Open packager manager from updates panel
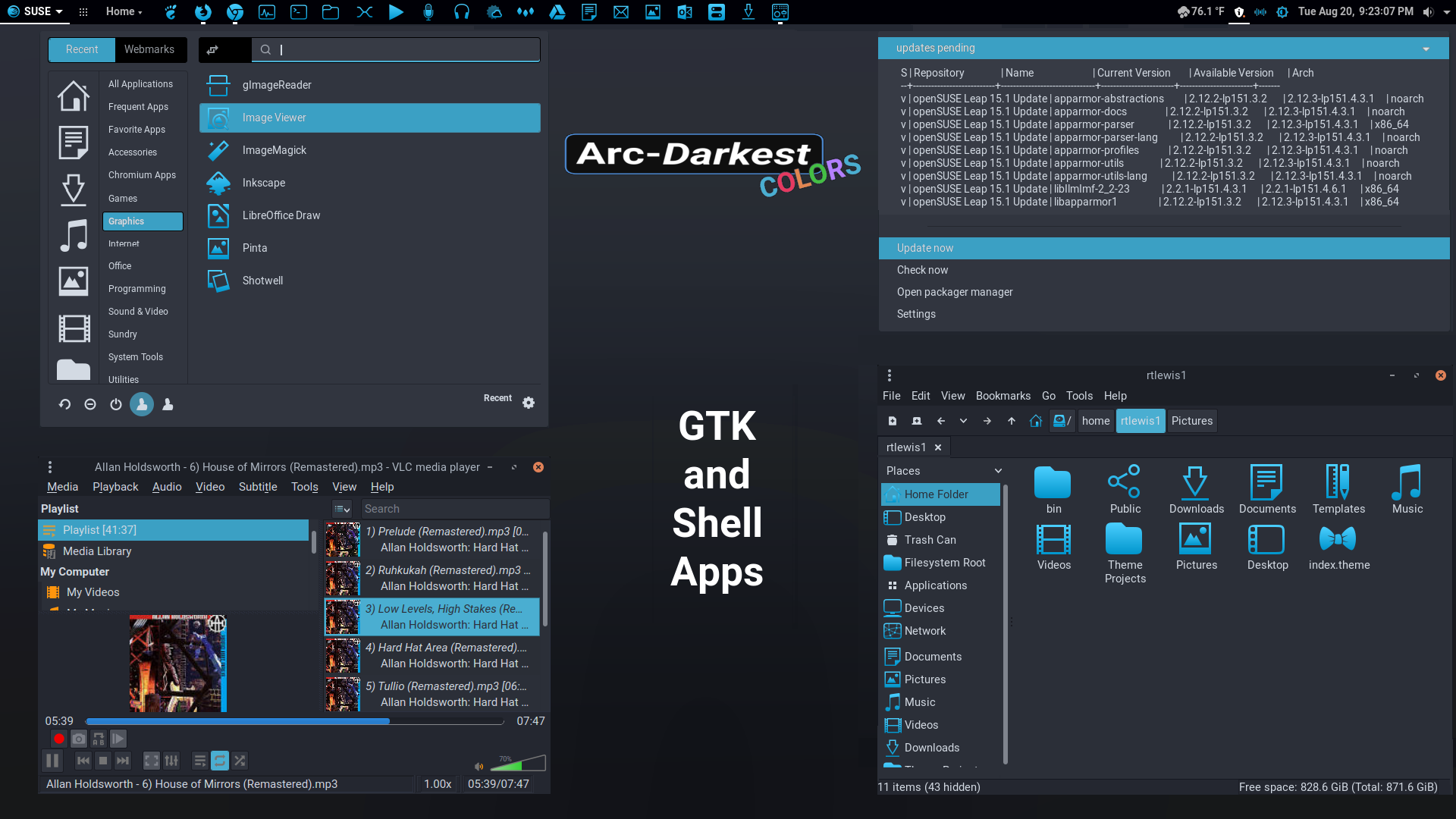The height and width of the screenshot is (819, 1456). [1164, 292]
